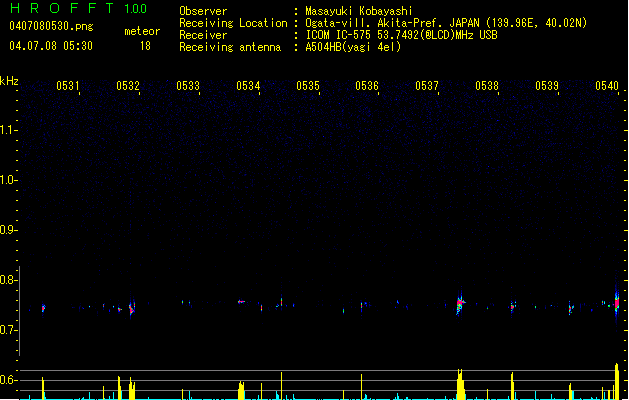
Task: Click the 0538 time marker
Action: coord(487,85)
